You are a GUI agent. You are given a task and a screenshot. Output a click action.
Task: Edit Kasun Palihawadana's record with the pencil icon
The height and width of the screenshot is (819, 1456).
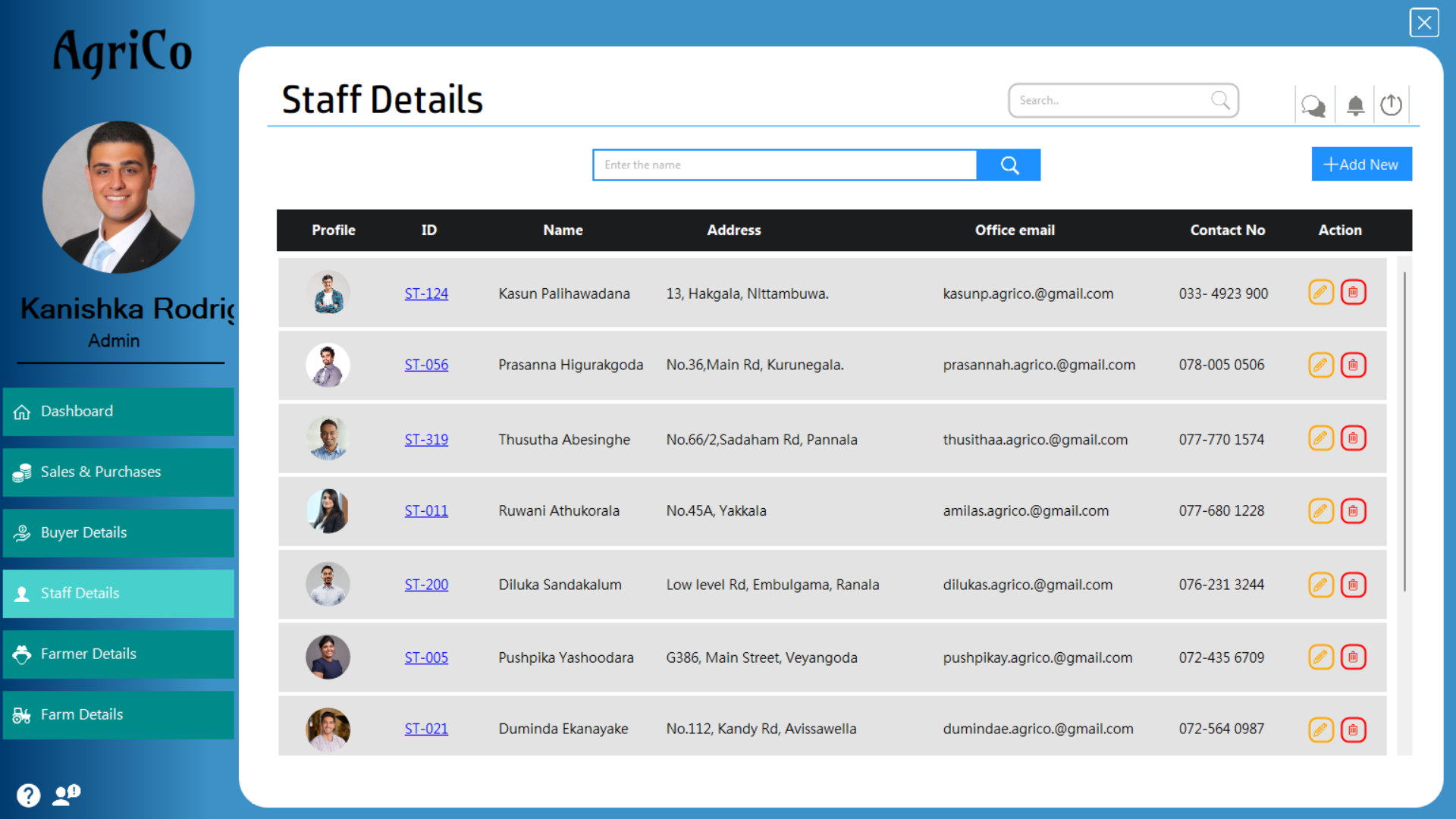[1320, 292]
